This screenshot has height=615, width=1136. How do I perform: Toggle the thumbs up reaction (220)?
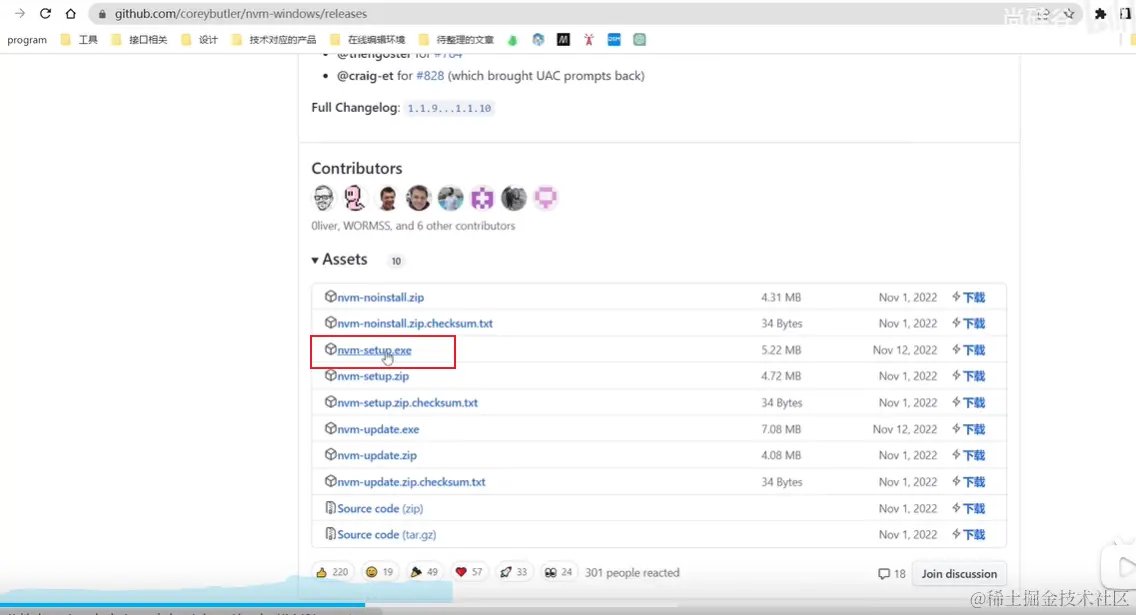pos(332,572)
